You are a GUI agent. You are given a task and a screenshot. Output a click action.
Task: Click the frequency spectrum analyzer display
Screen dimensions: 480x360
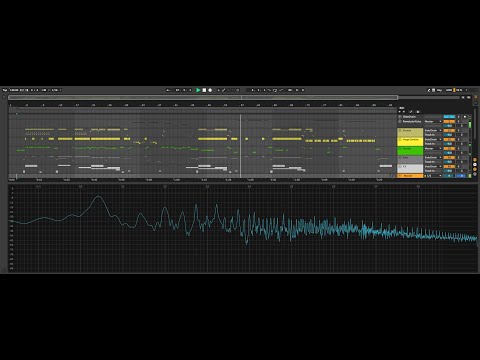coord(243,228)
